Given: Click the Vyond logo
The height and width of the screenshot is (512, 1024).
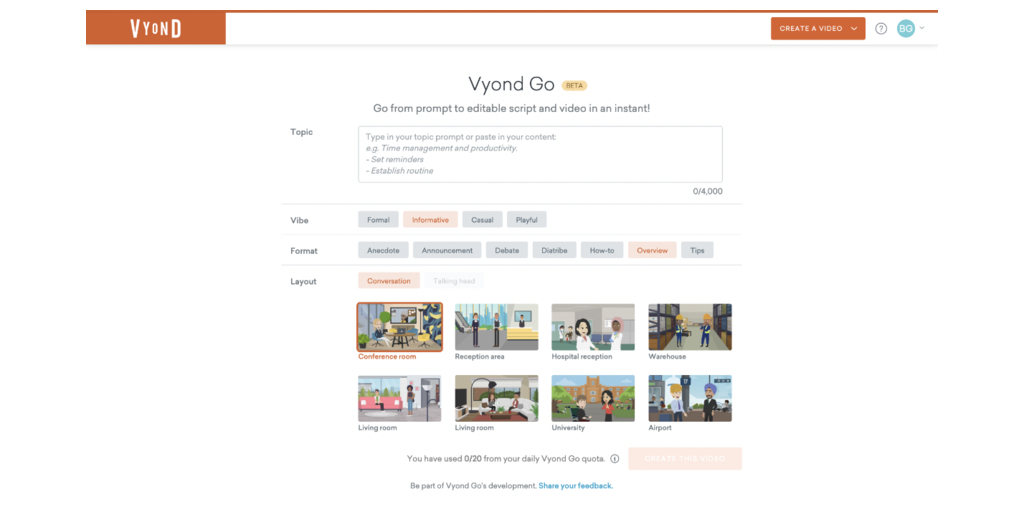Looking at the screenshot, I should pyautogui.click(x=156, y=29).
